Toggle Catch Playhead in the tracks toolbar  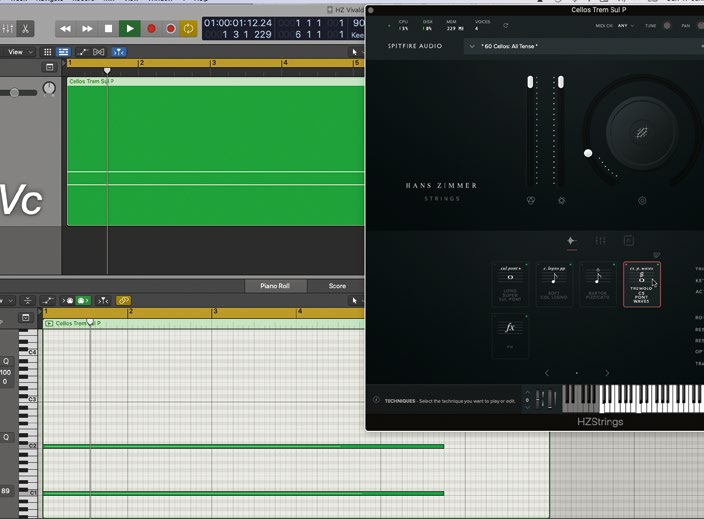click(119, 52)
